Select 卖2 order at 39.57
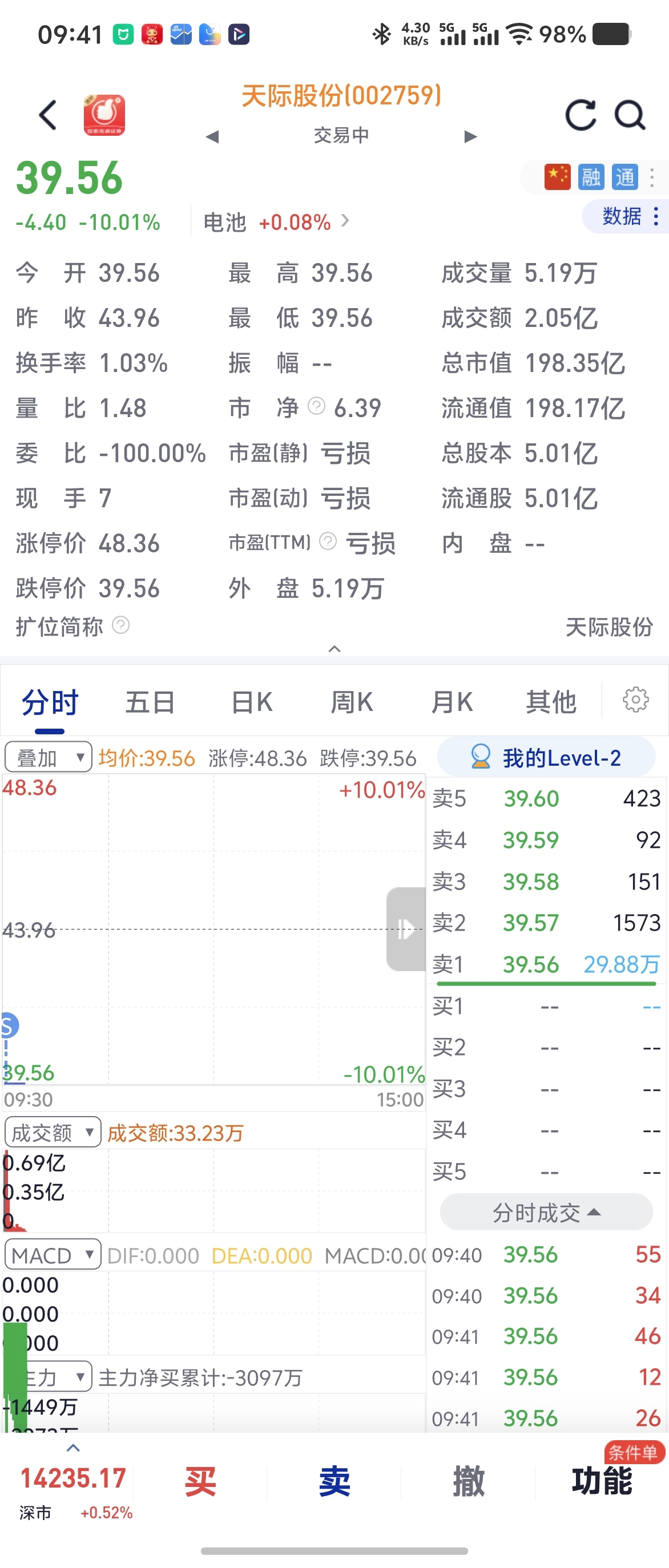Image resolution: width=669 pixels, height=1568 pixels. [x=546, y=922]
